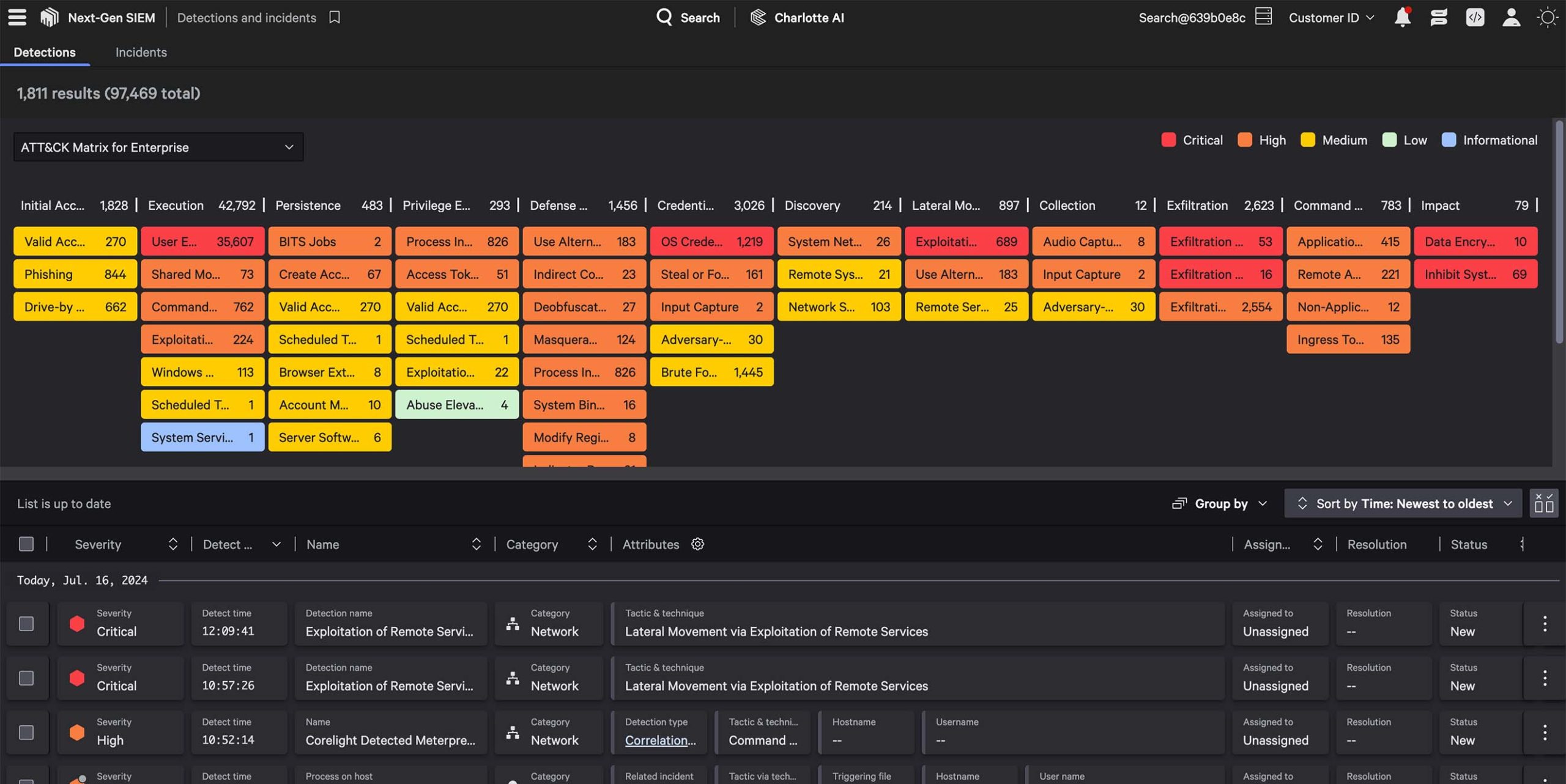Open kebab menu for 12:09:41 detection
This screenshot has height=784, width=1566.
1545,623
